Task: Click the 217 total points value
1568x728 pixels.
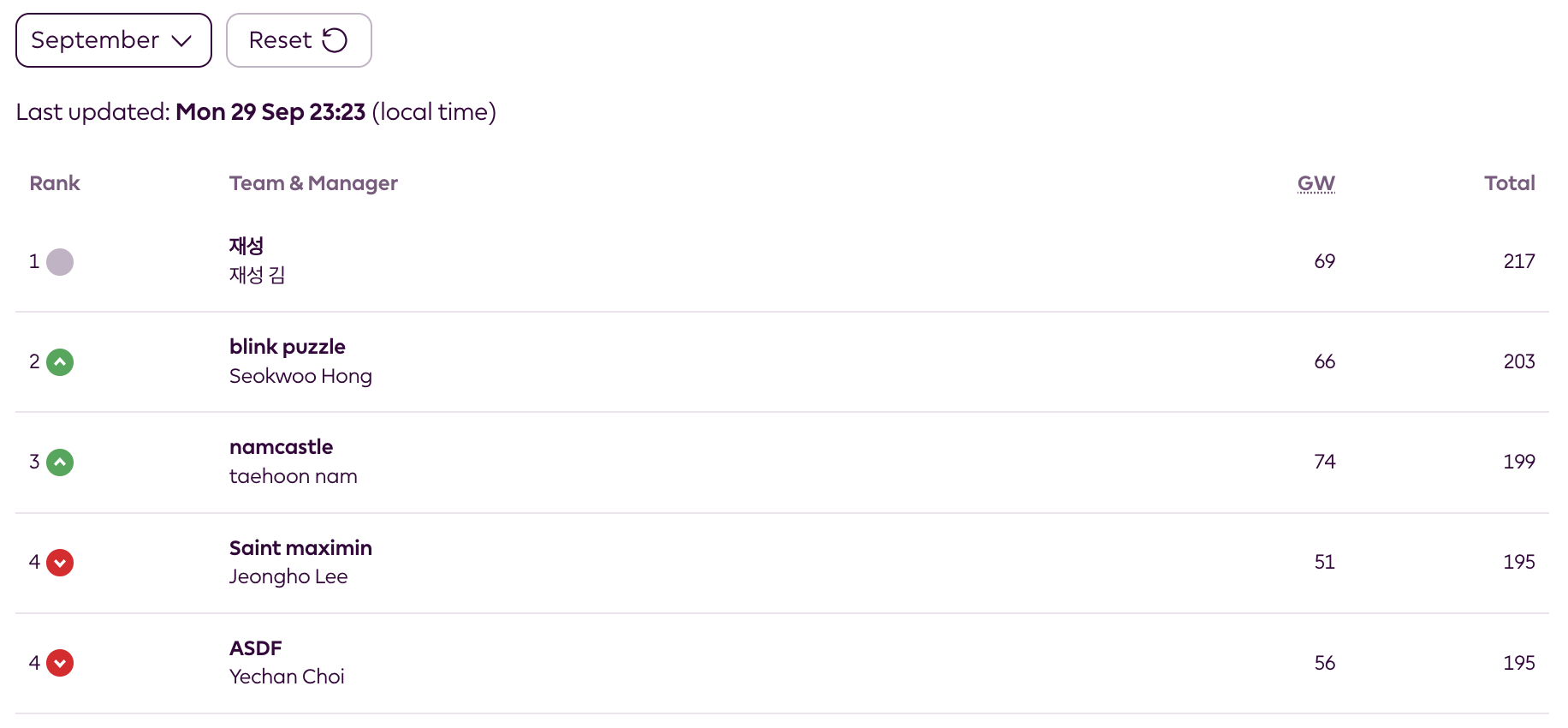Action: click(x=1518, y=261)
